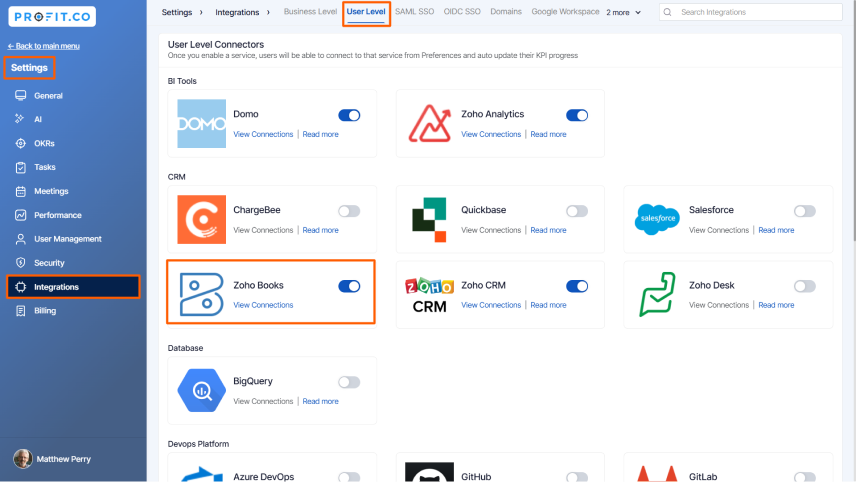Click the search magnifier icon
The height and width of the screenshot is (482, 856).
[x=667, y=12]
